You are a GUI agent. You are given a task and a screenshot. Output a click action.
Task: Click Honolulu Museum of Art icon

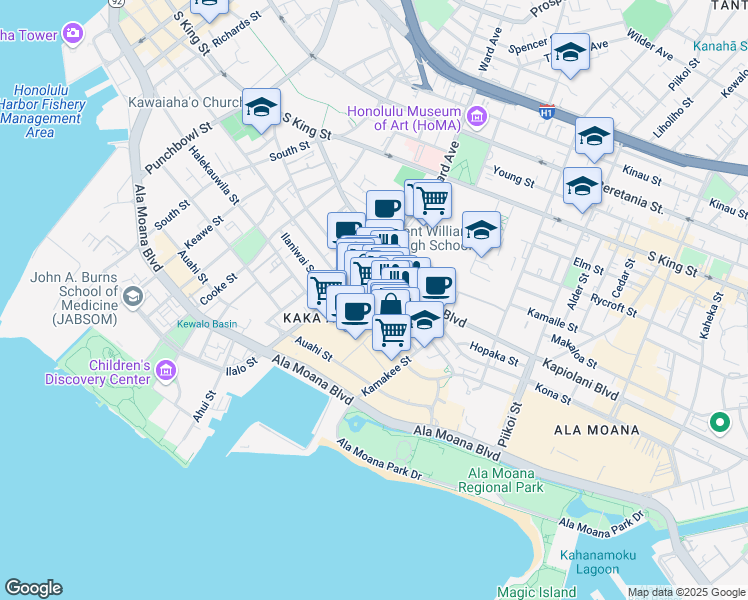(477, 116)
